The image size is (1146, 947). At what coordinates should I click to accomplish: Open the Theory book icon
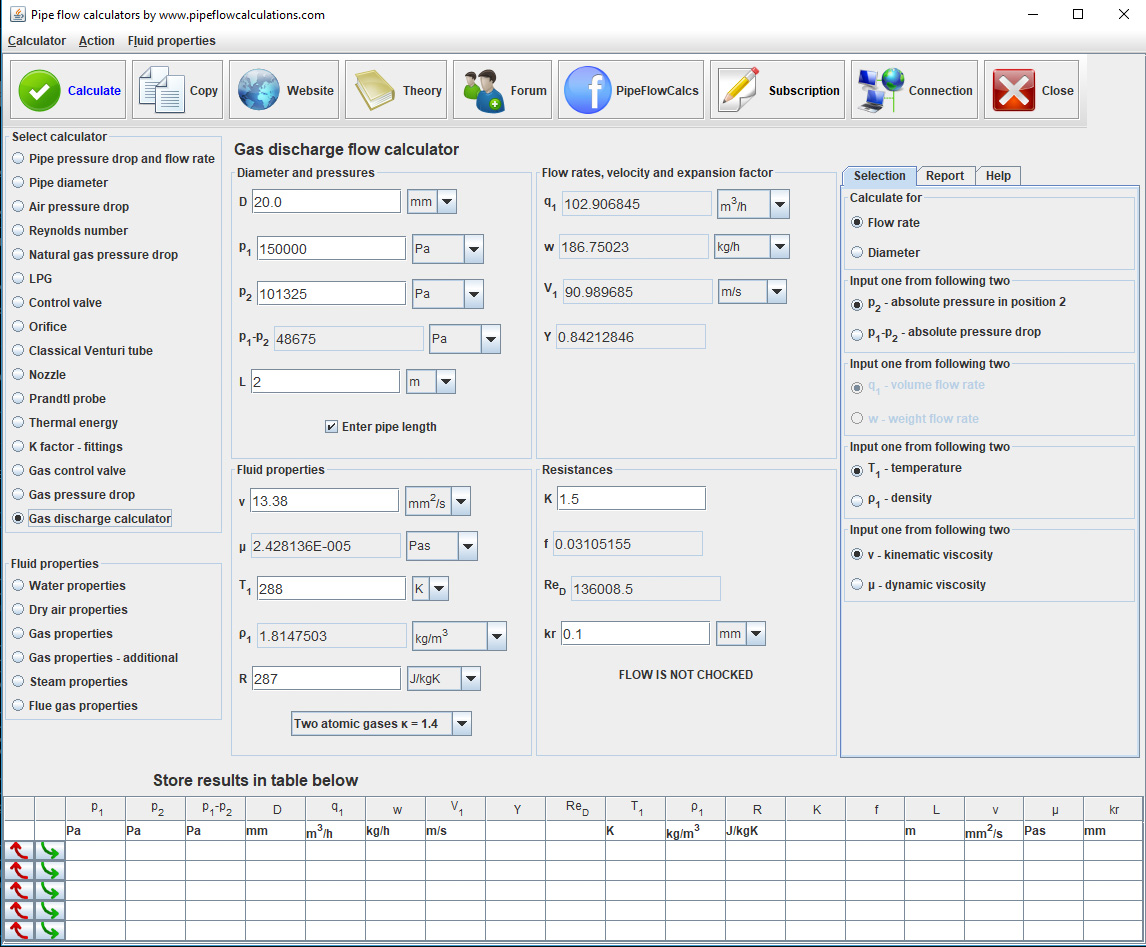(x=374, y=90)
